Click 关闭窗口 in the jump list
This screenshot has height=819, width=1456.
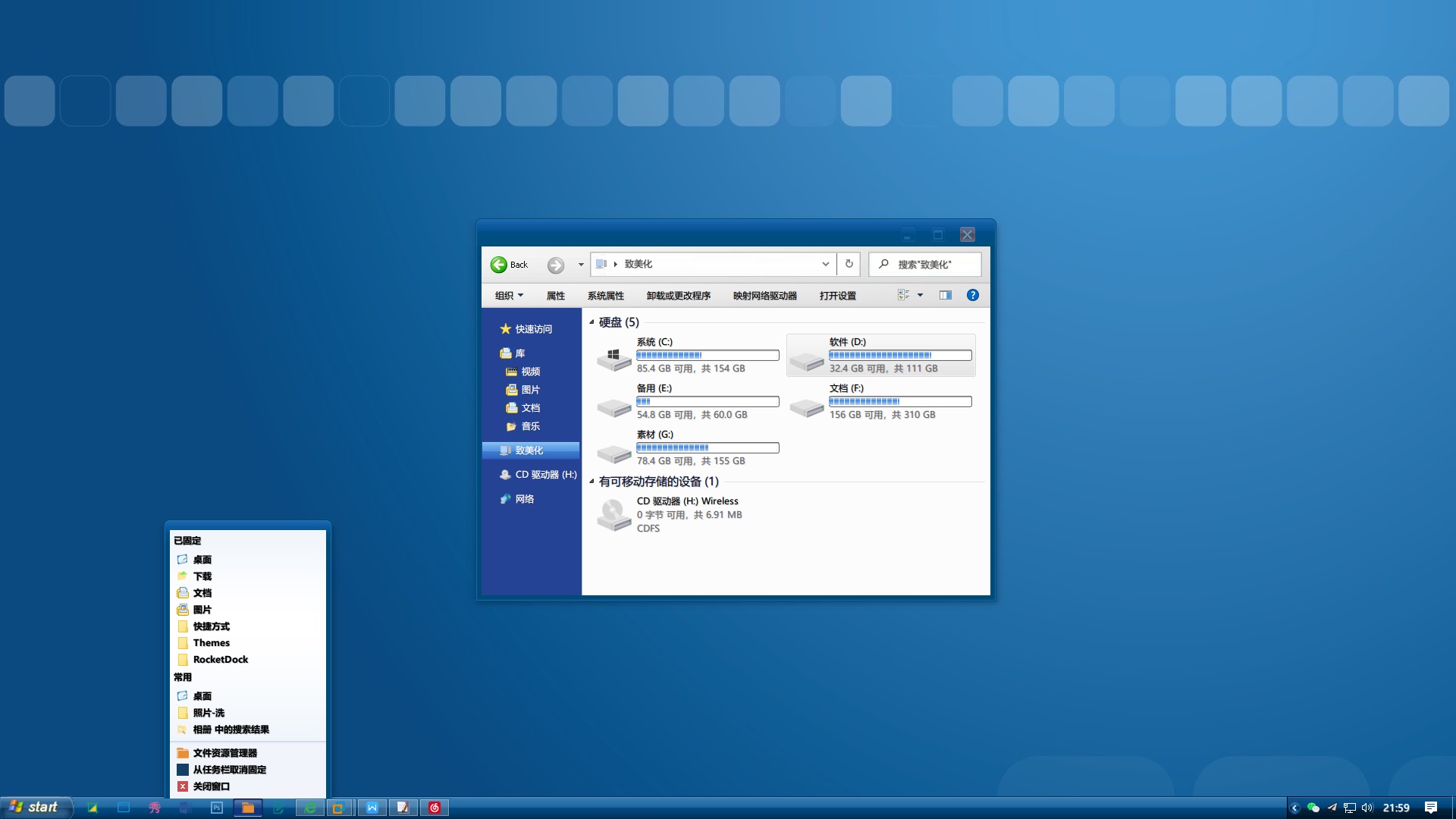[248, 786]
